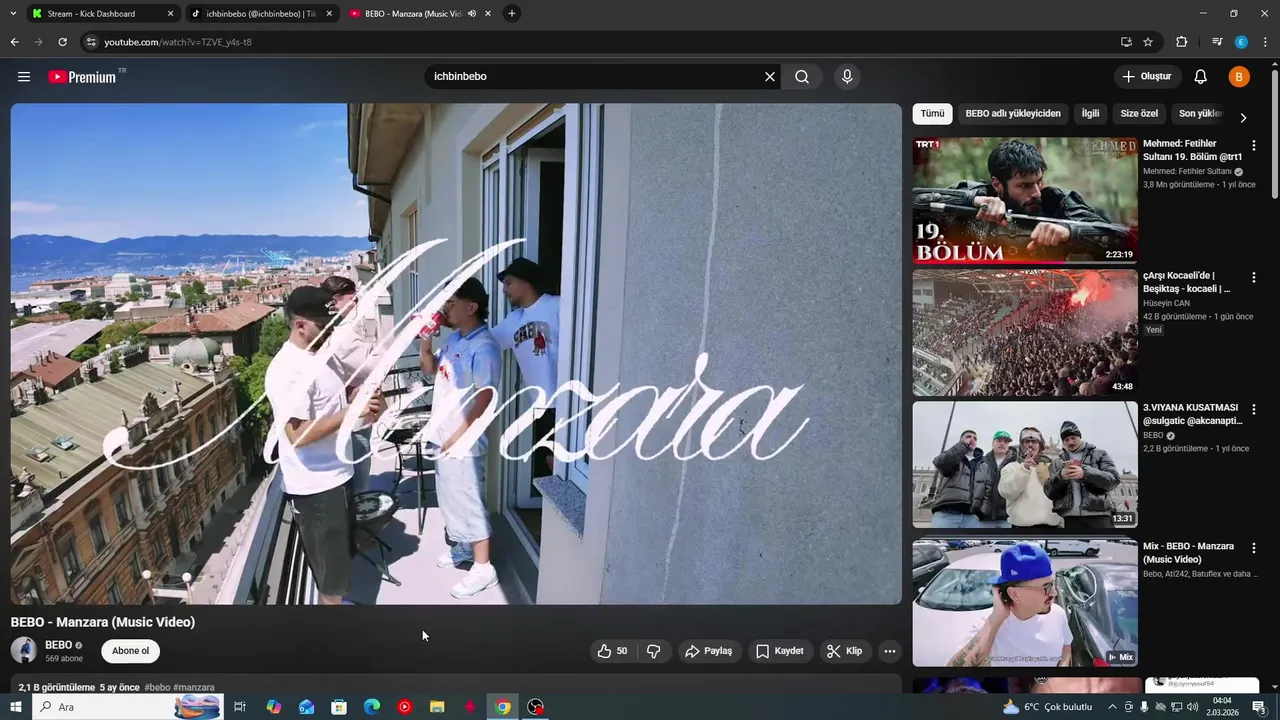Share the video via Paylaş button
This screenshot has width=1280, height=720.
pos(709,651)
